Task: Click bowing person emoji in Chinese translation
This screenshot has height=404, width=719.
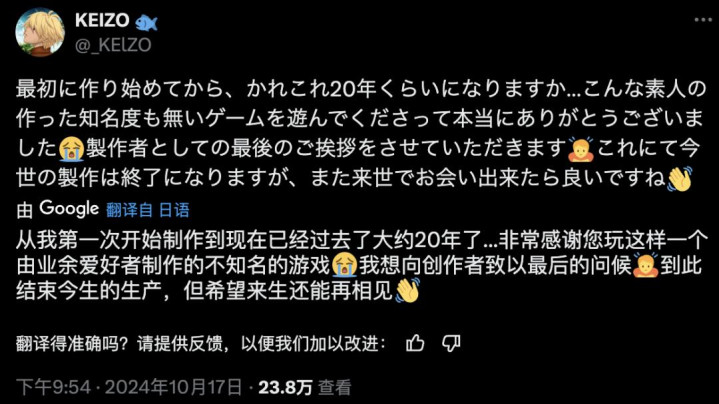Action: point(645,265)
